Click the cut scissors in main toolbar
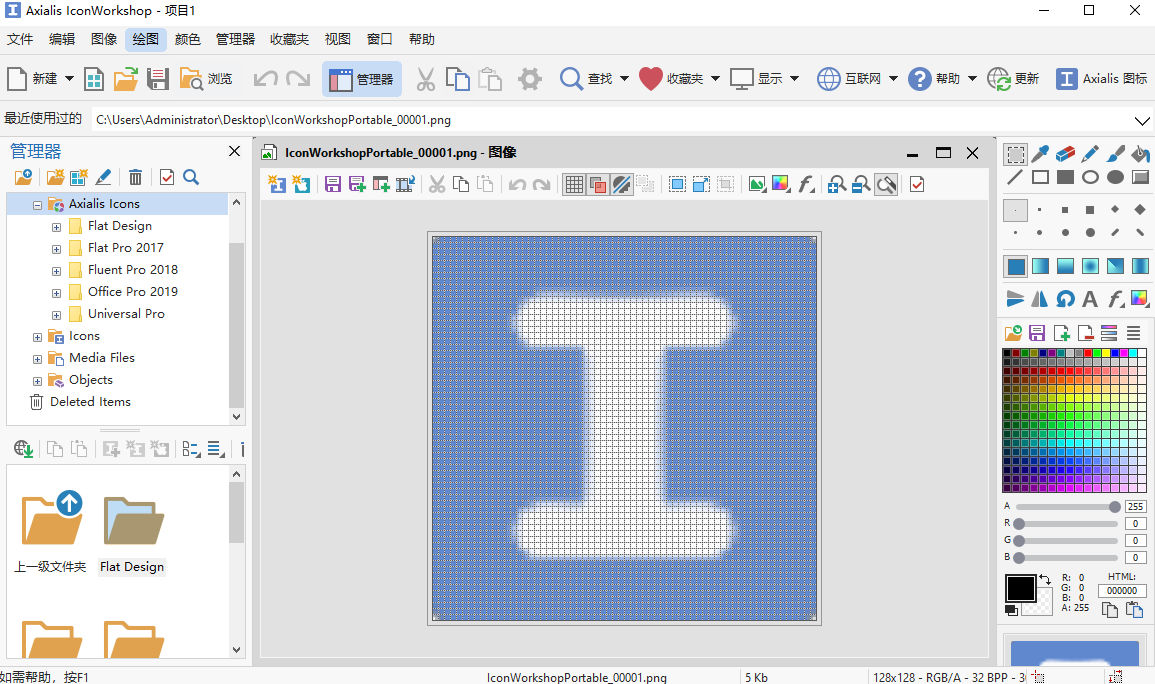 425,79
